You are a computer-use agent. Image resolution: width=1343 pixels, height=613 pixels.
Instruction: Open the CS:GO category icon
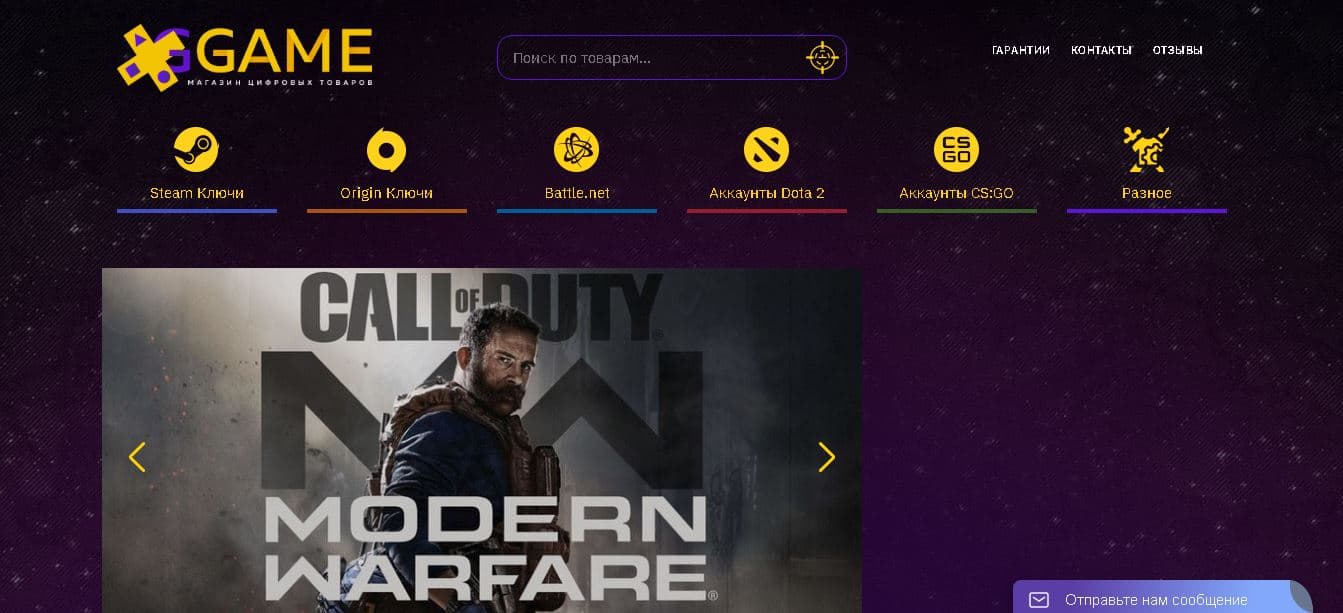(956, 150)
